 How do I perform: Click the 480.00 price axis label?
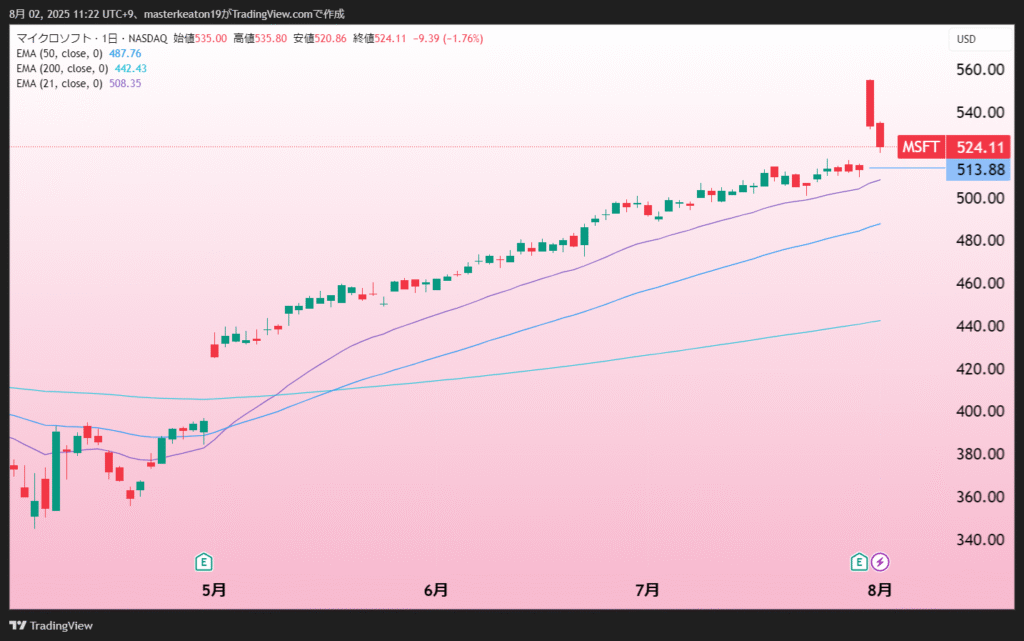[980, 240]
